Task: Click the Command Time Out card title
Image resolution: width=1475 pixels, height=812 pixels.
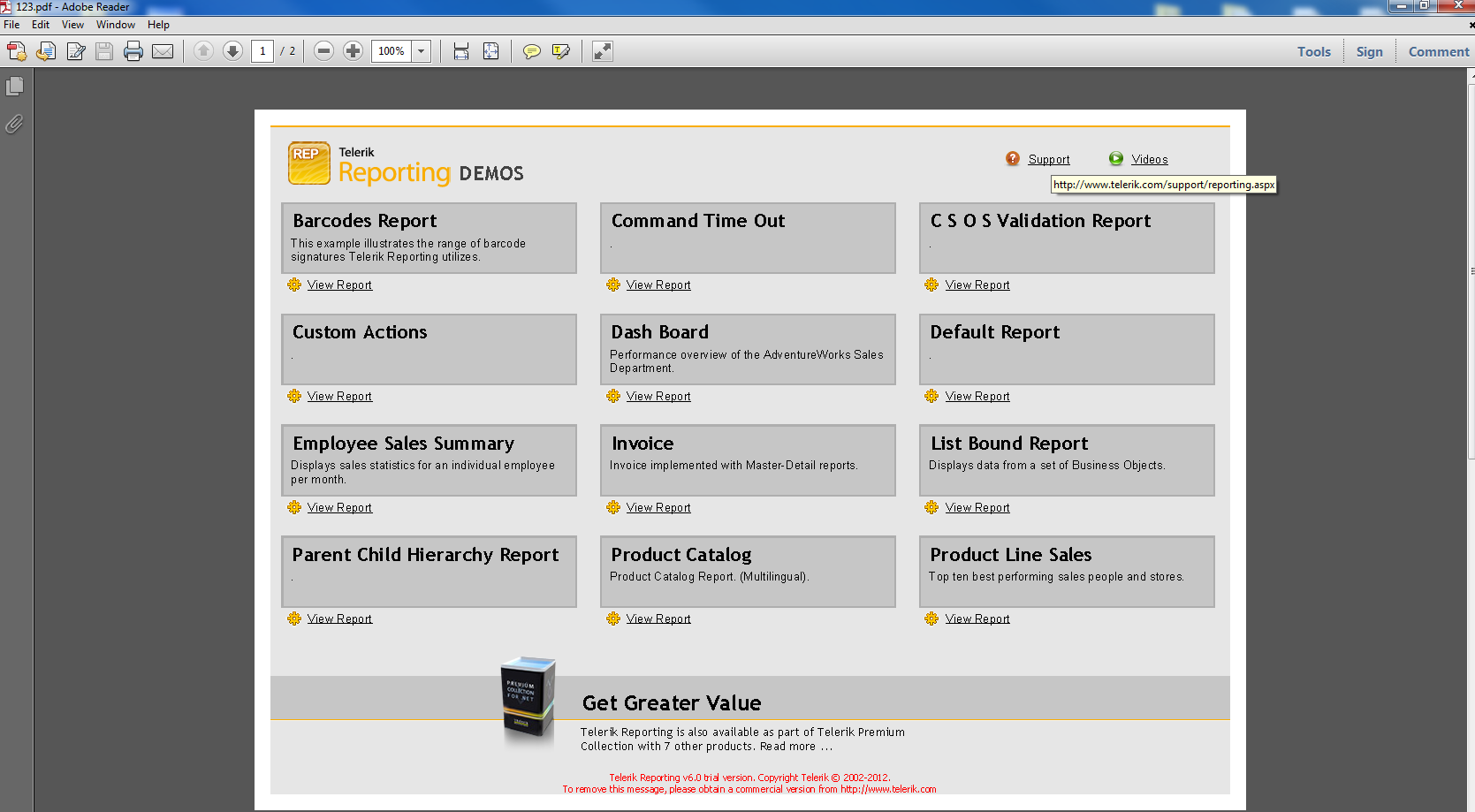Action: 698,221
